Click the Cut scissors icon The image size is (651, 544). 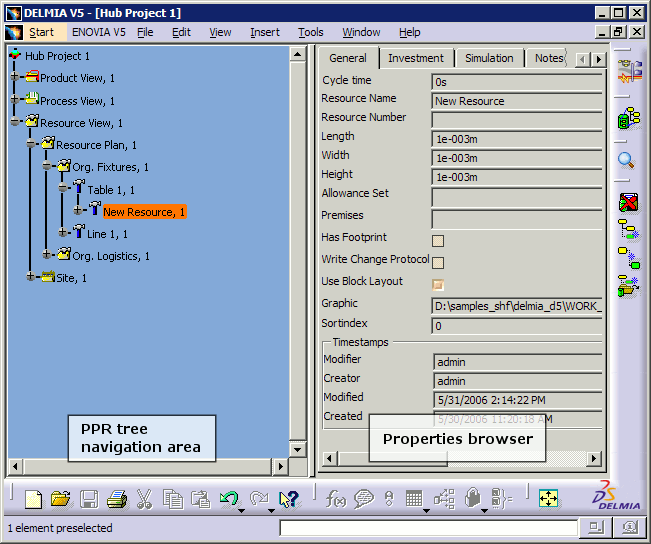tap(145, 499)
